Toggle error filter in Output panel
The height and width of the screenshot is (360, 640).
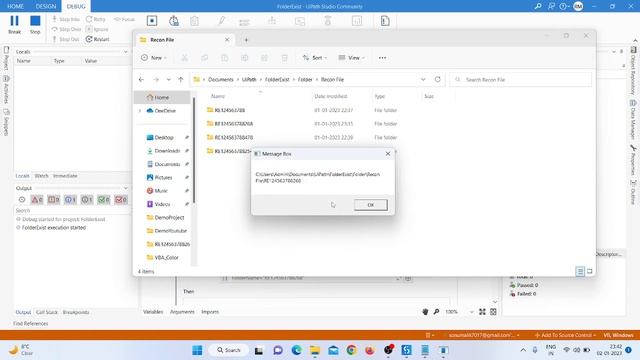click(x=37, y=200)
